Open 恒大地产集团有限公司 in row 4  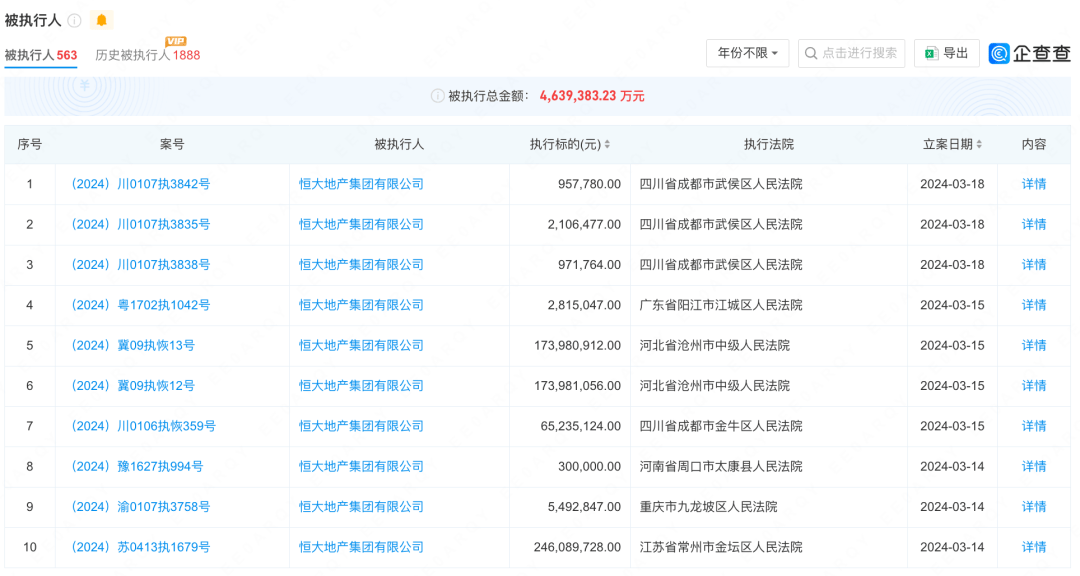tap(360, 305)
